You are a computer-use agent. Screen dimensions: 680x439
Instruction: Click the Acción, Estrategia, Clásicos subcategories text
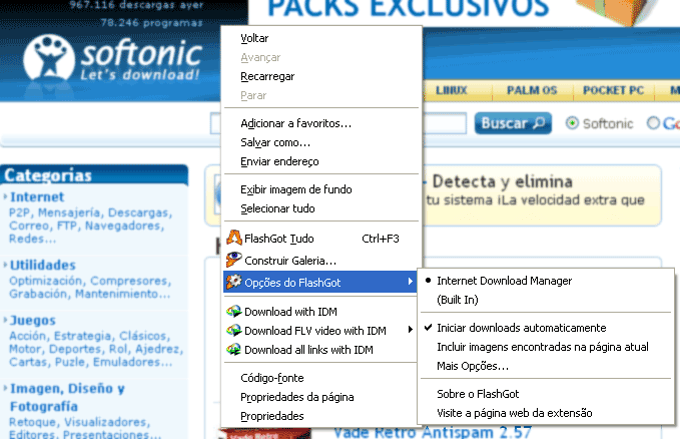(x=96, y=349)
